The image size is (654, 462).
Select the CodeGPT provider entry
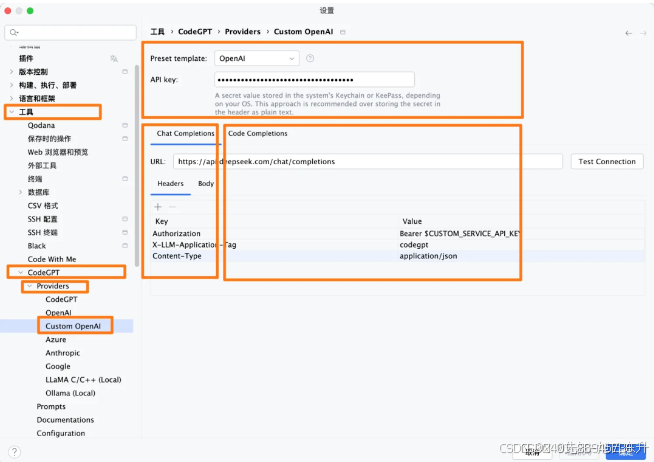61,299
